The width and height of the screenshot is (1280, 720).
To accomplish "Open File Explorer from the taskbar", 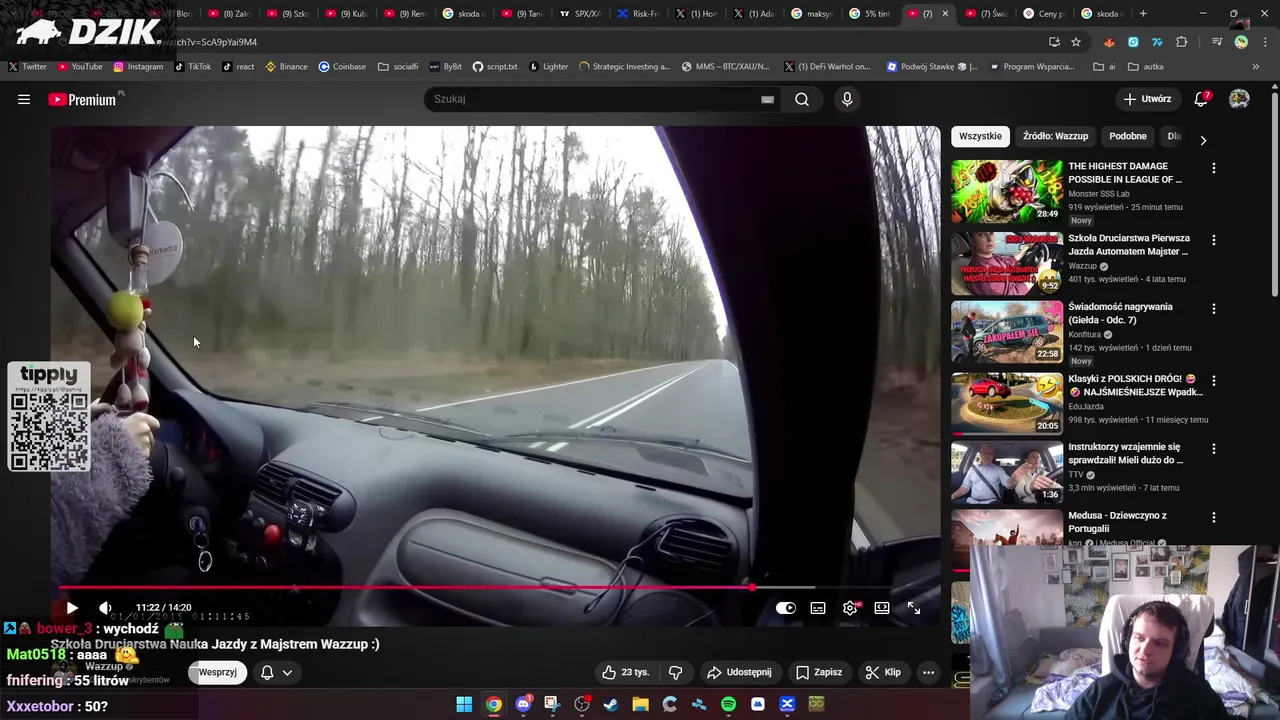I will tap(640, 704).
